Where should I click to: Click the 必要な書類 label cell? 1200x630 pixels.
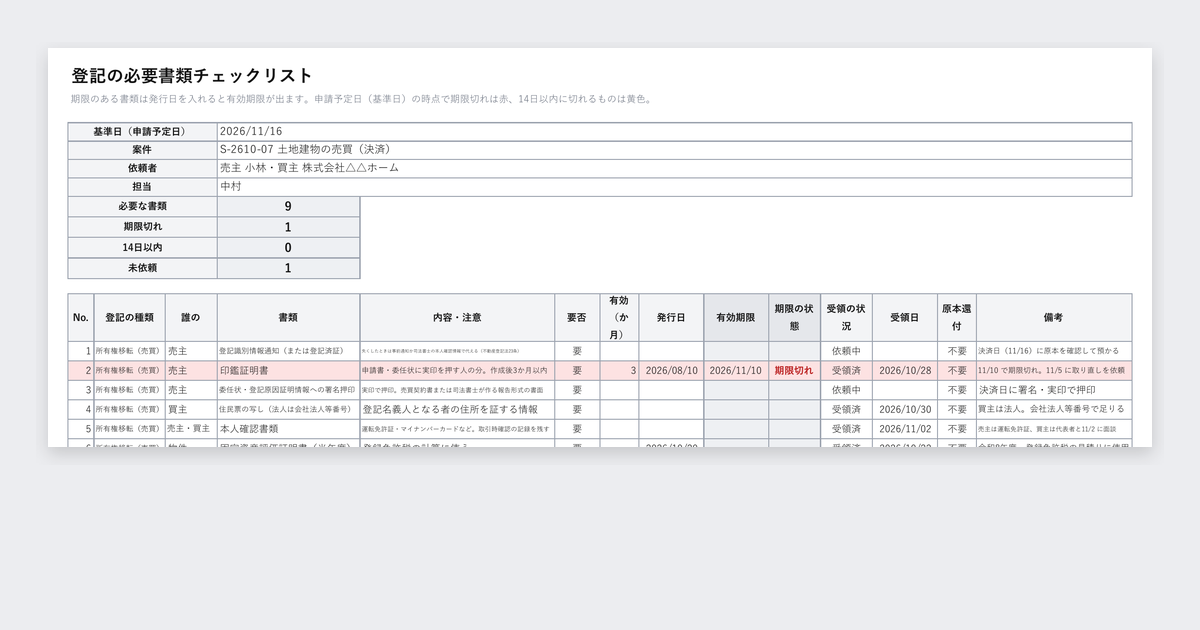(x=142, y=207)
